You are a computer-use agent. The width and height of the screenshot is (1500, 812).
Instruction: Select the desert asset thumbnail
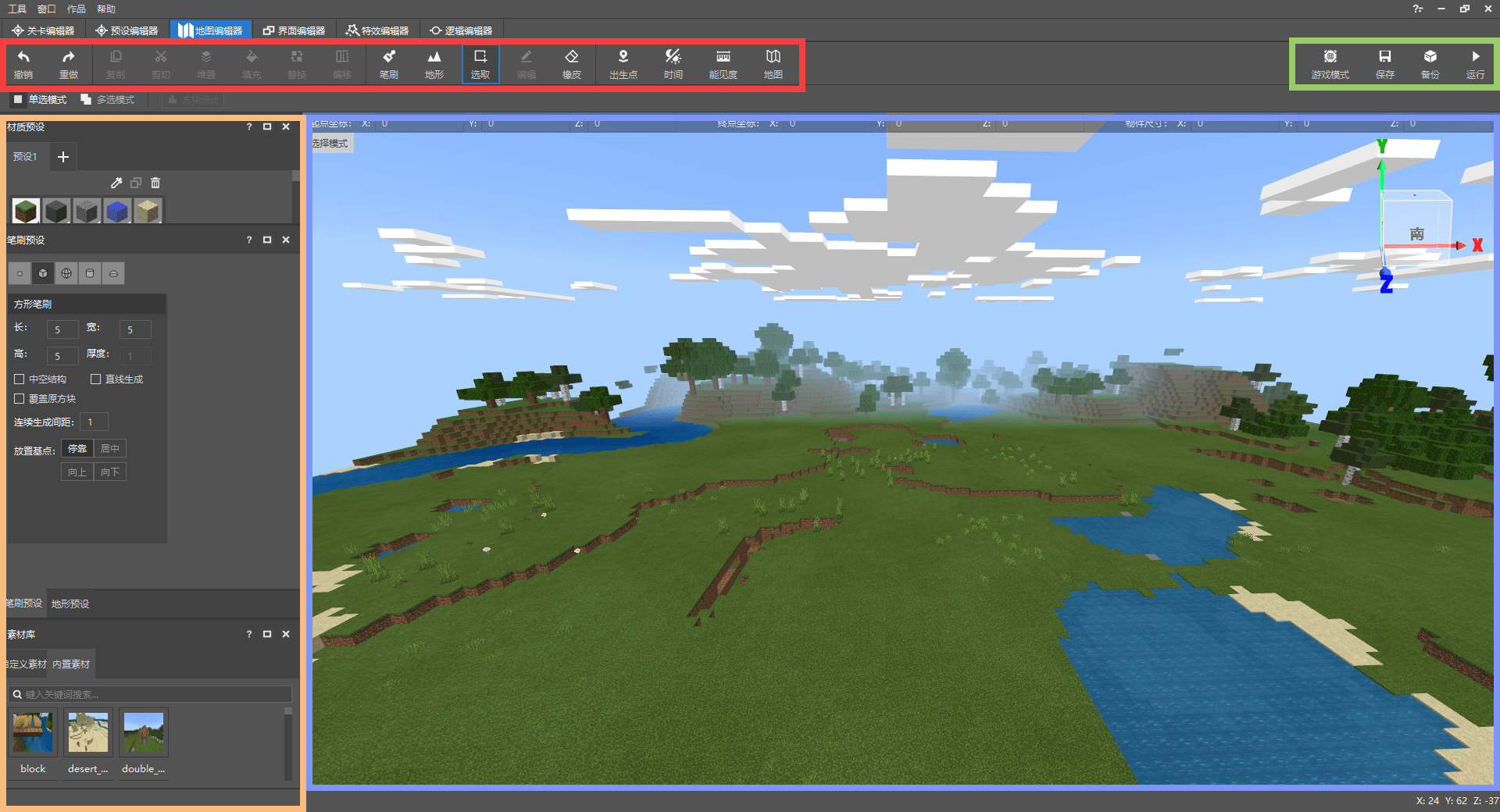coord(87,732)
